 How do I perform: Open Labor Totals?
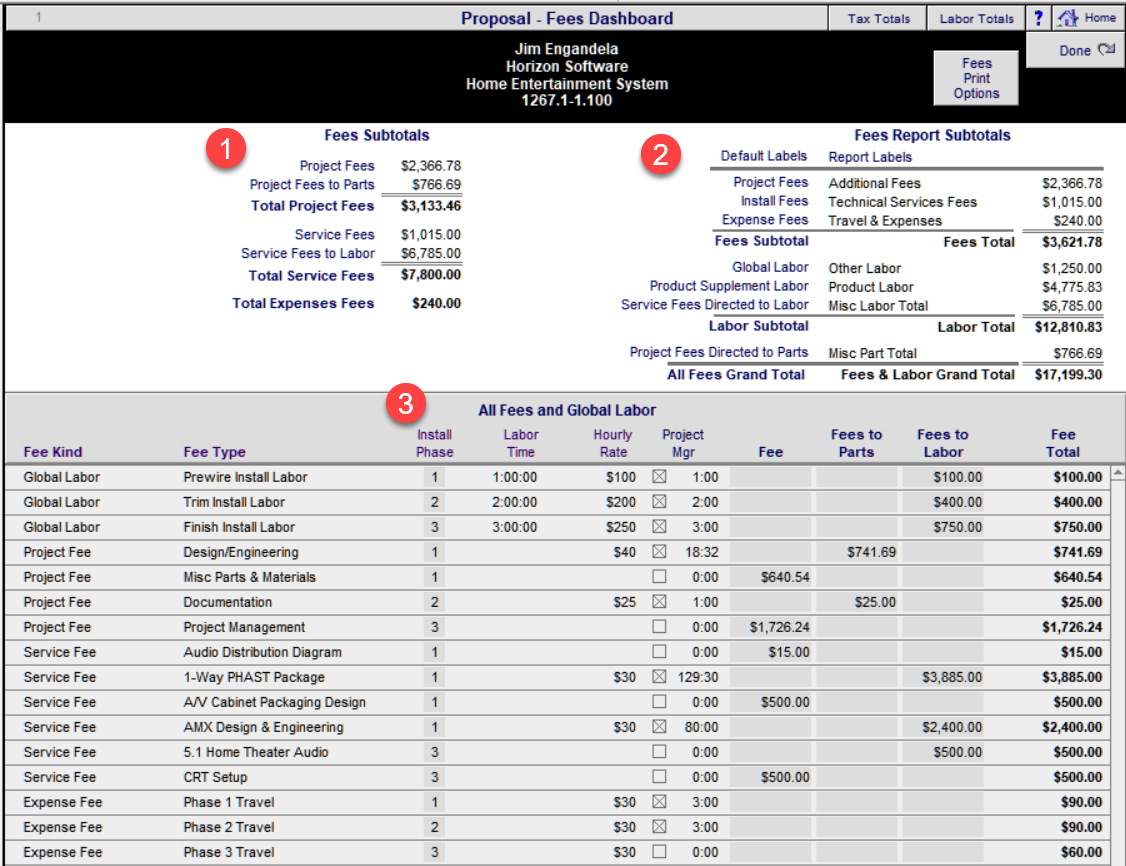[976, 19]
